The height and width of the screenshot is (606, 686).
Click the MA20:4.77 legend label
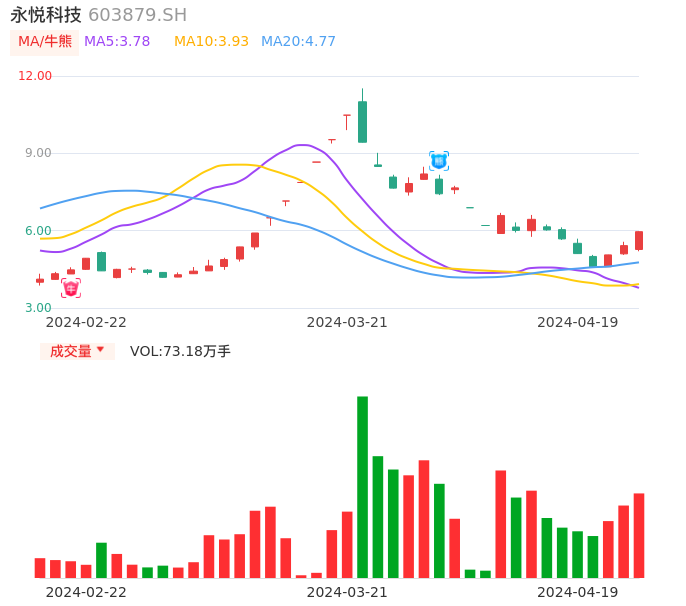298,42
